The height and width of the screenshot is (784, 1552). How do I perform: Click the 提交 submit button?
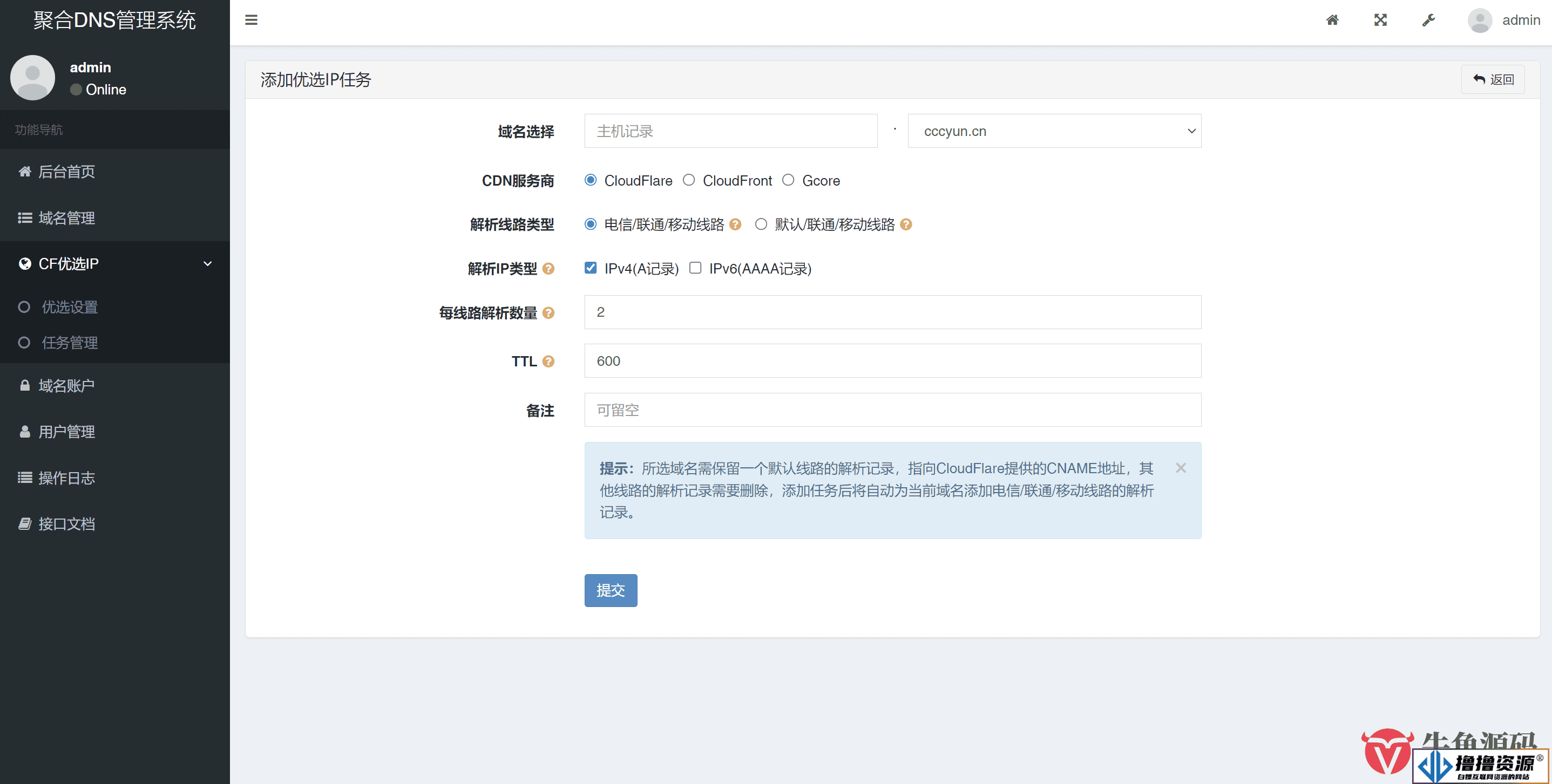(x=611, y=590)
